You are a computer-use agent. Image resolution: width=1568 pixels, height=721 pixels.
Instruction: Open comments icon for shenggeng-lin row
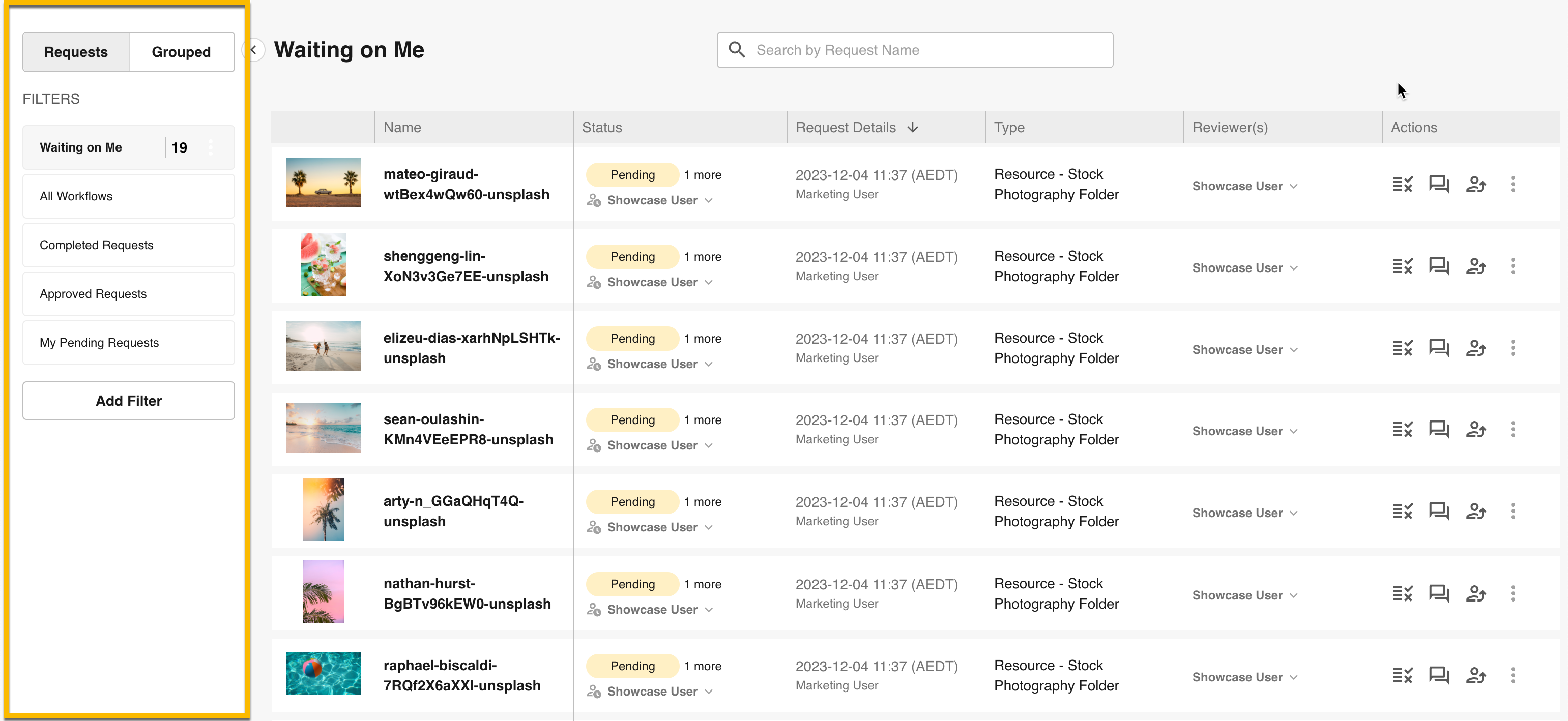[x=1438, y=266]
